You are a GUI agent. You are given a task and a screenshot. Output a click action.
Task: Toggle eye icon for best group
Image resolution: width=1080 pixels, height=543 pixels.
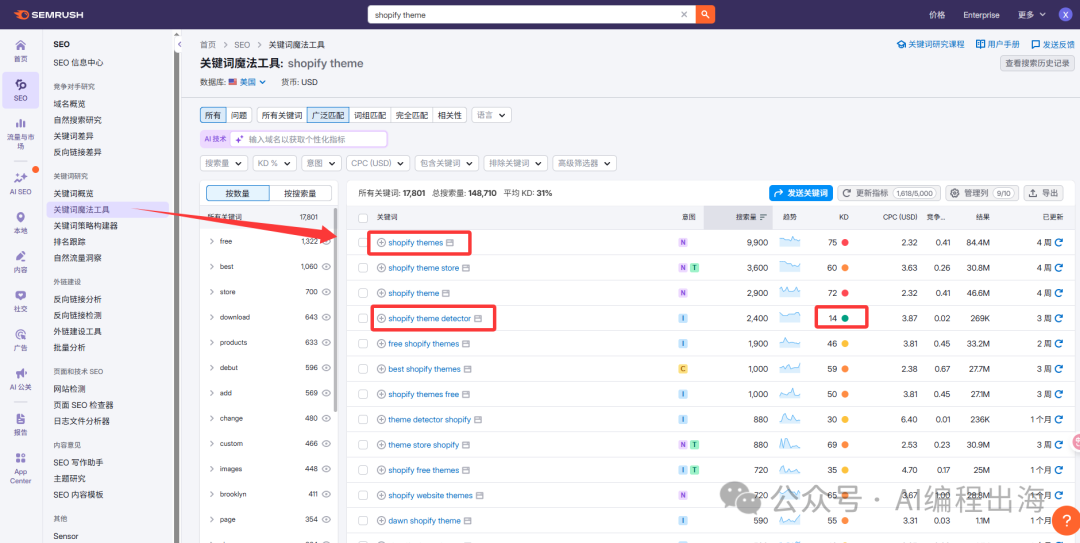coord(326,267)
